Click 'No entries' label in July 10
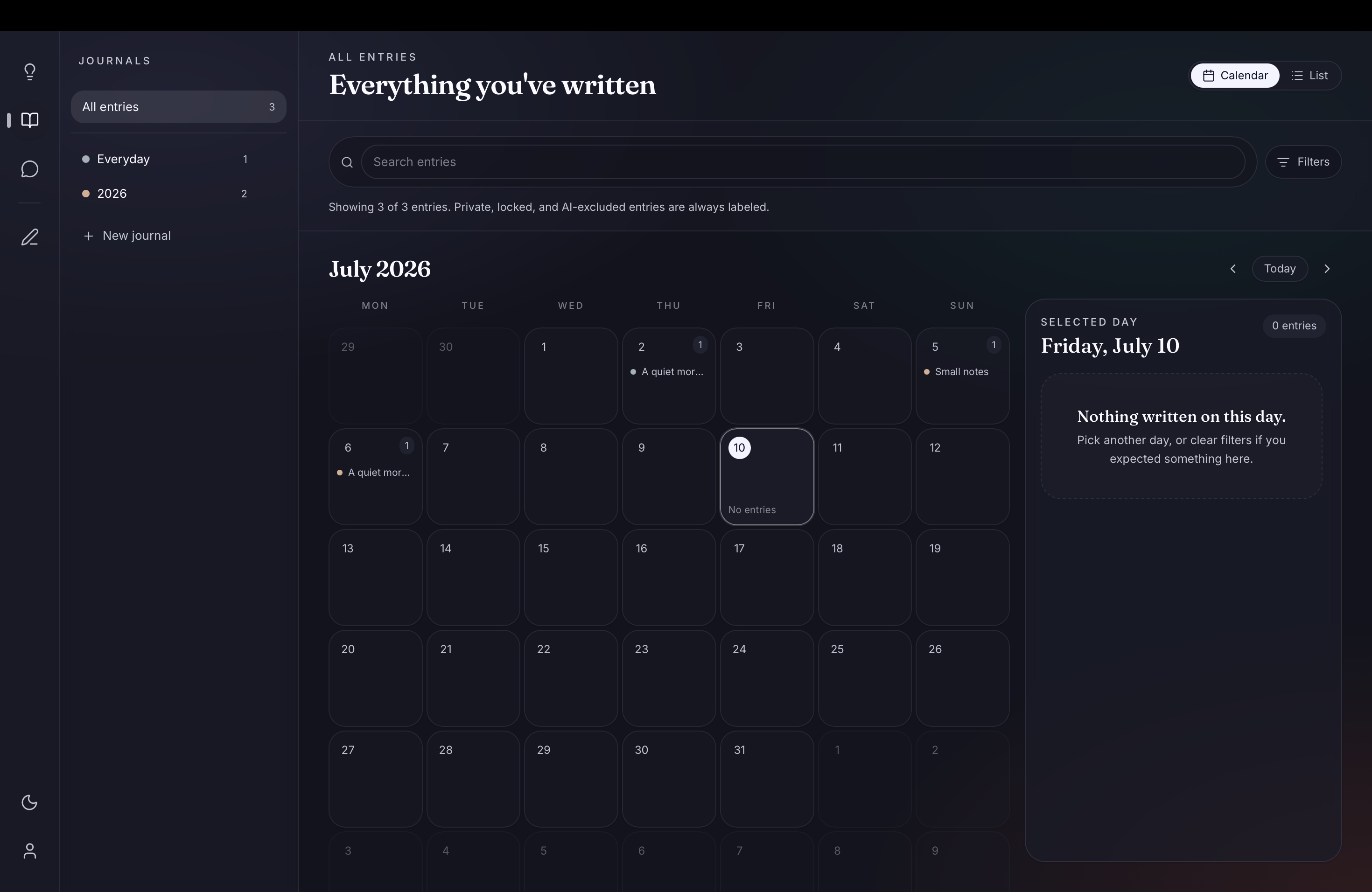The height and width of the screenshot is (892, 1372). [x=752, y=510]
